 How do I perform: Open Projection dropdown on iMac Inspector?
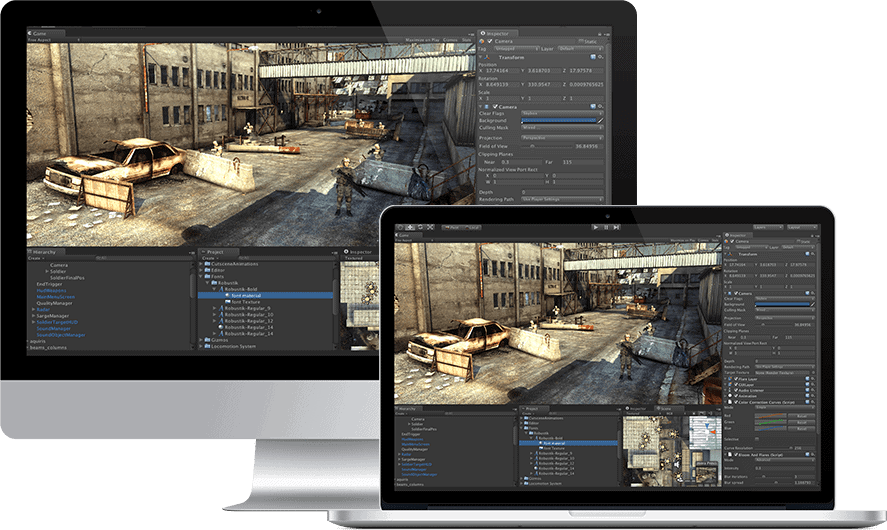tap(562, 137)
